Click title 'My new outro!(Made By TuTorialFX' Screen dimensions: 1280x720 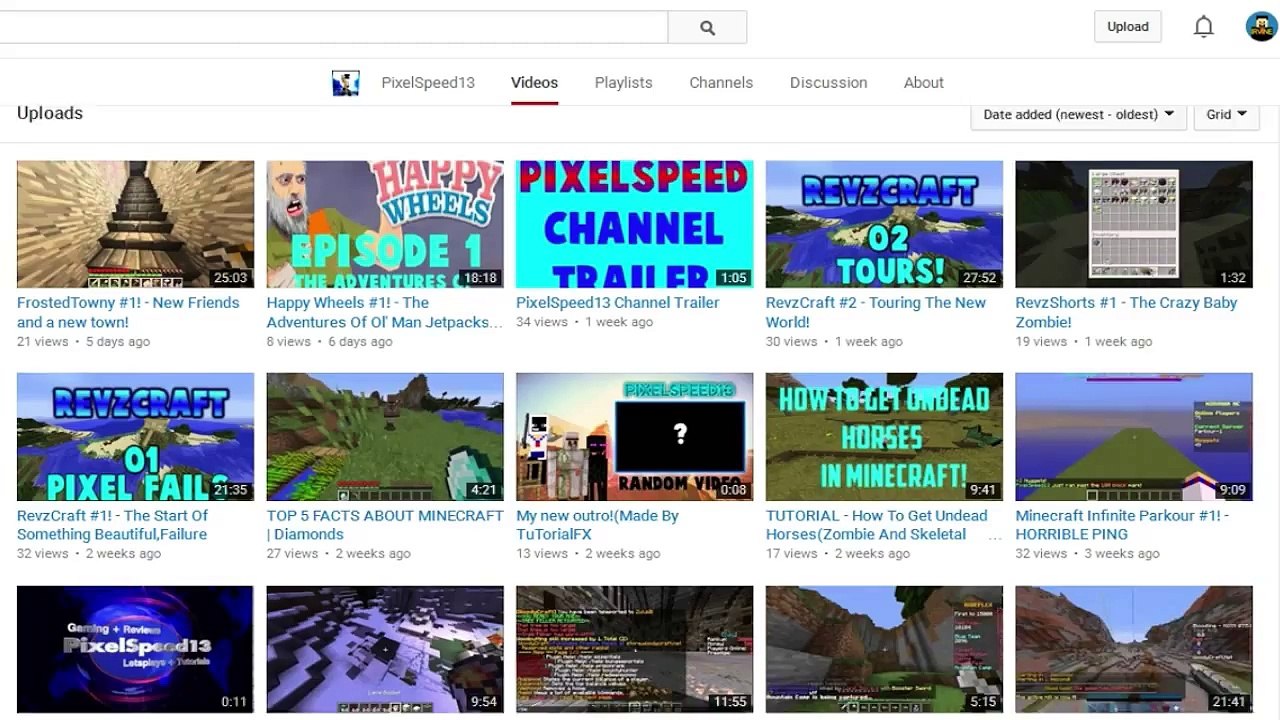point(597,525)
